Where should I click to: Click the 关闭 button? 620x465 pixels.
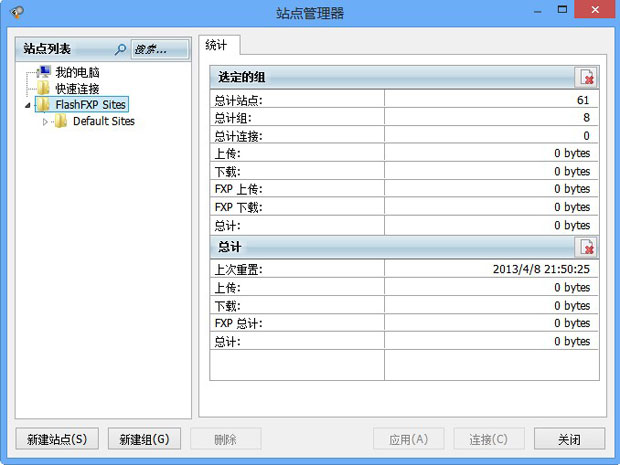(x=569, y=439)
